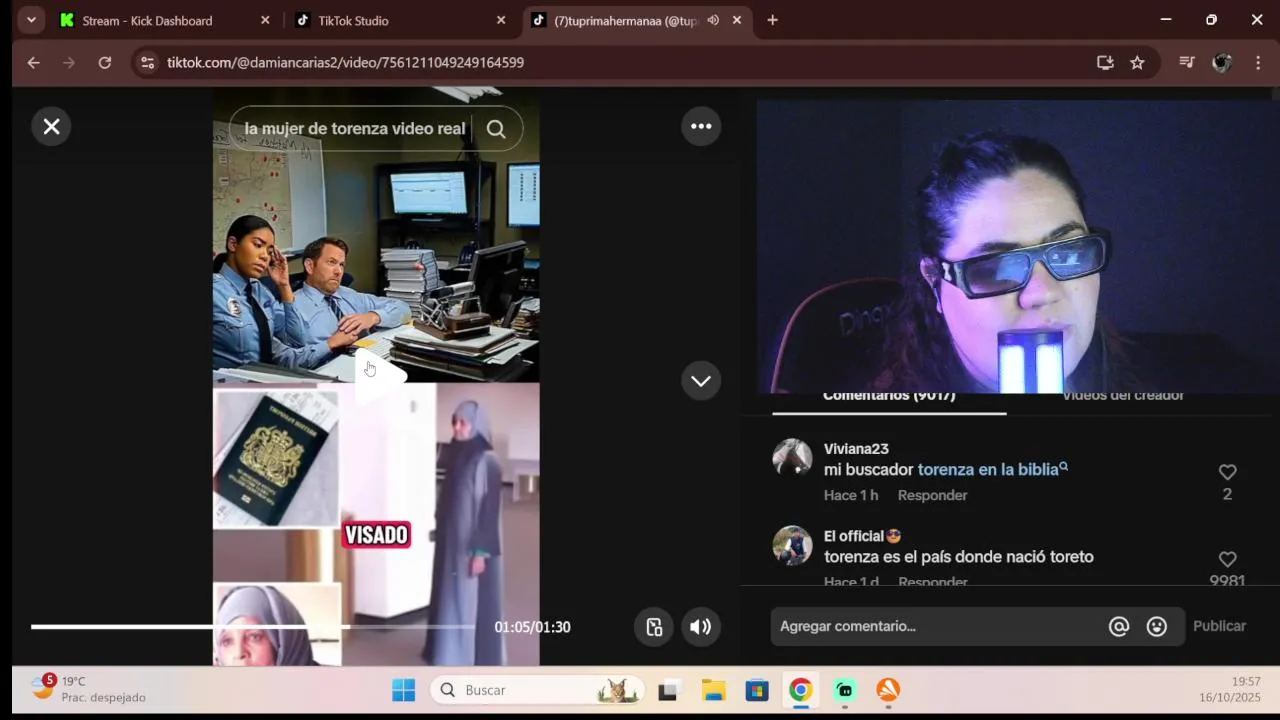Image resolution: width=1280 pixels, height=720 pixels.
Task: Open File Explorer from the taskbar
Action: [713, 690]
